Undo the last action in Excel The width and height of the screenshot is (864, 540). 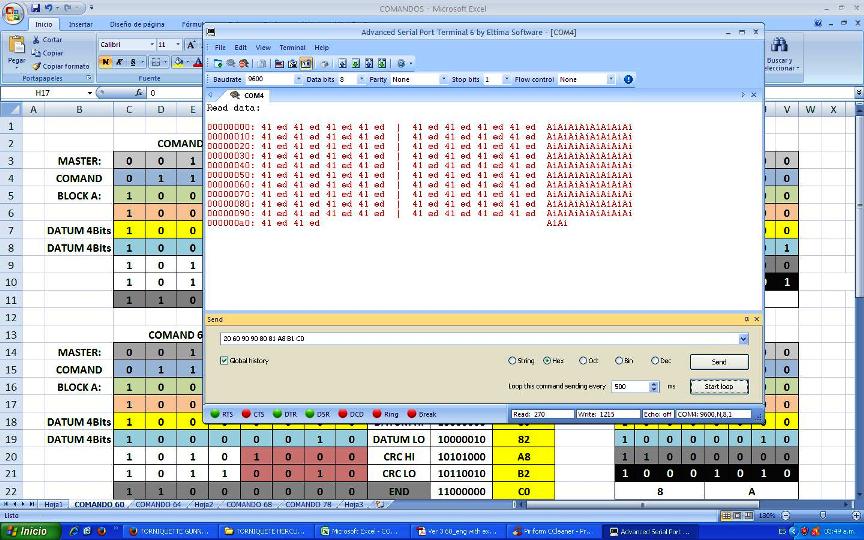(x=48, y=8)
